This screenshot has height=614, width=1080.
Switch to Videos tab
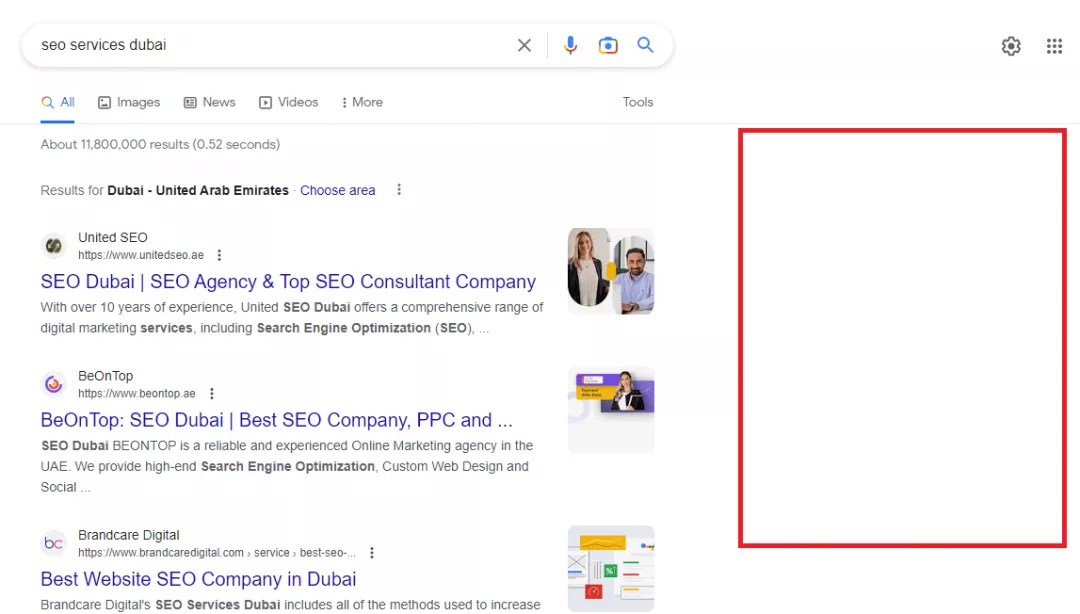click(289, 102)
